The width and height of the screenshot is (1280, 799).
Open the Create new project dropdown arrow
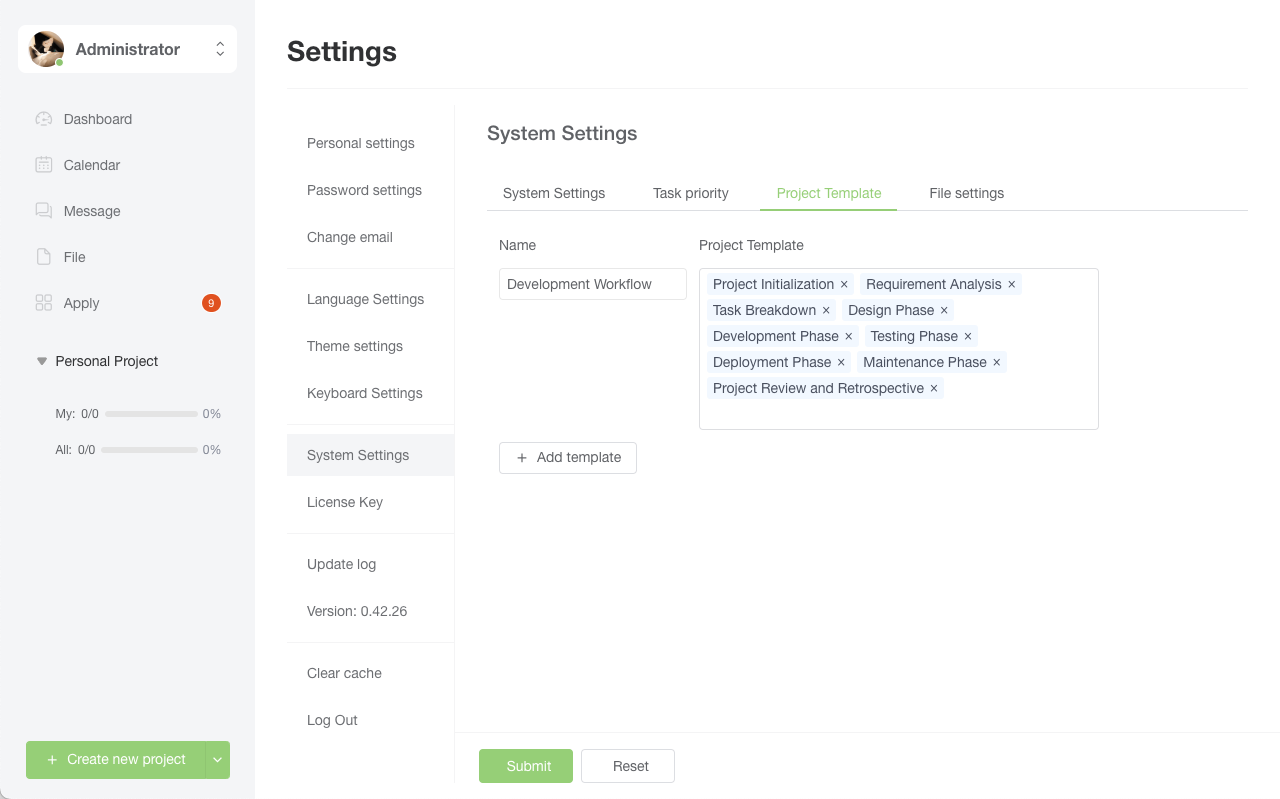(217, 760)
